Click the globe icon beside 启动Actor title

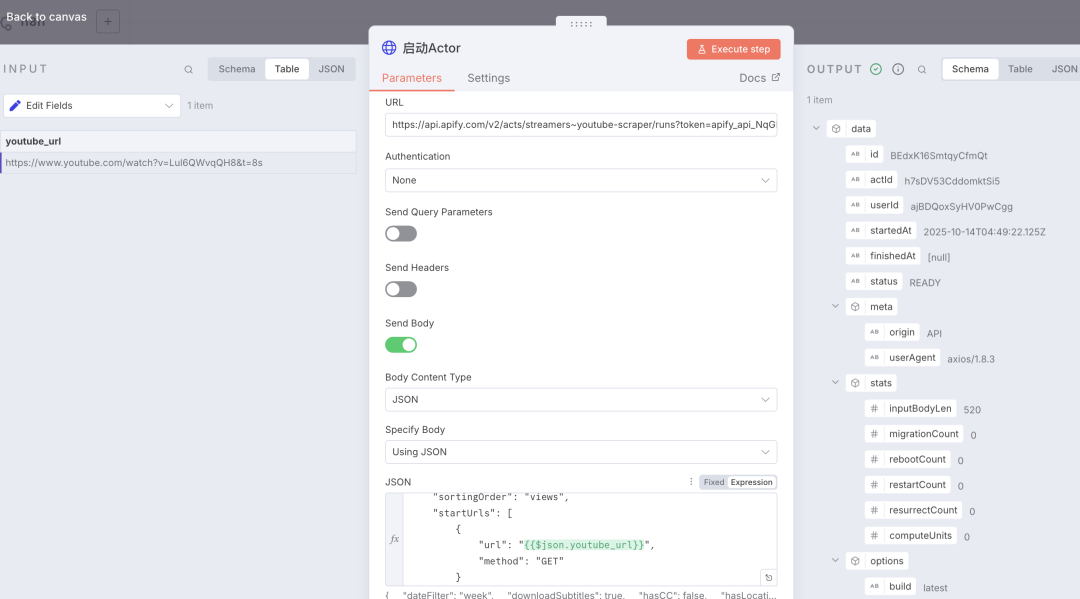389,48
